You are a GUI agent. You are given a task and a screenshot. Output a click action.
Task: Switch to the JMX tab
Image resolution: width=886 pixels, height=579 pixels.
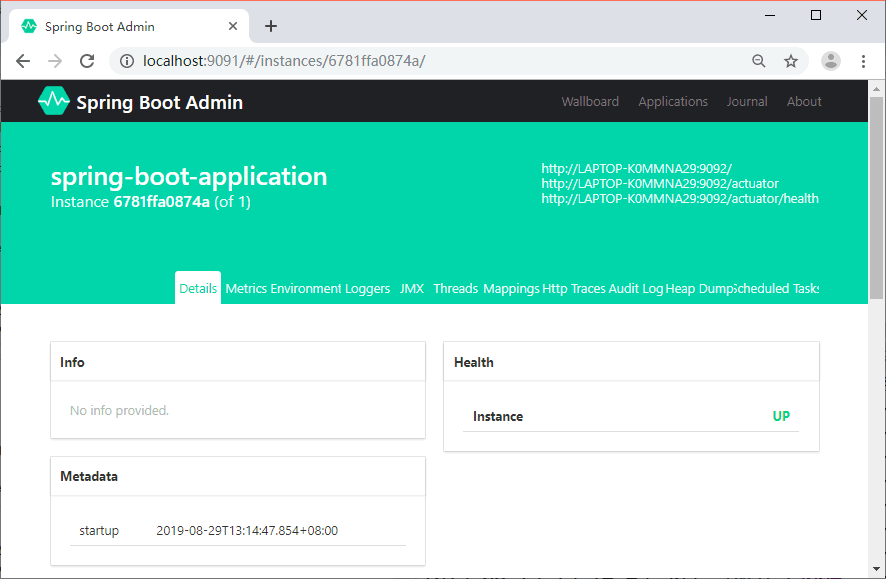412,288
